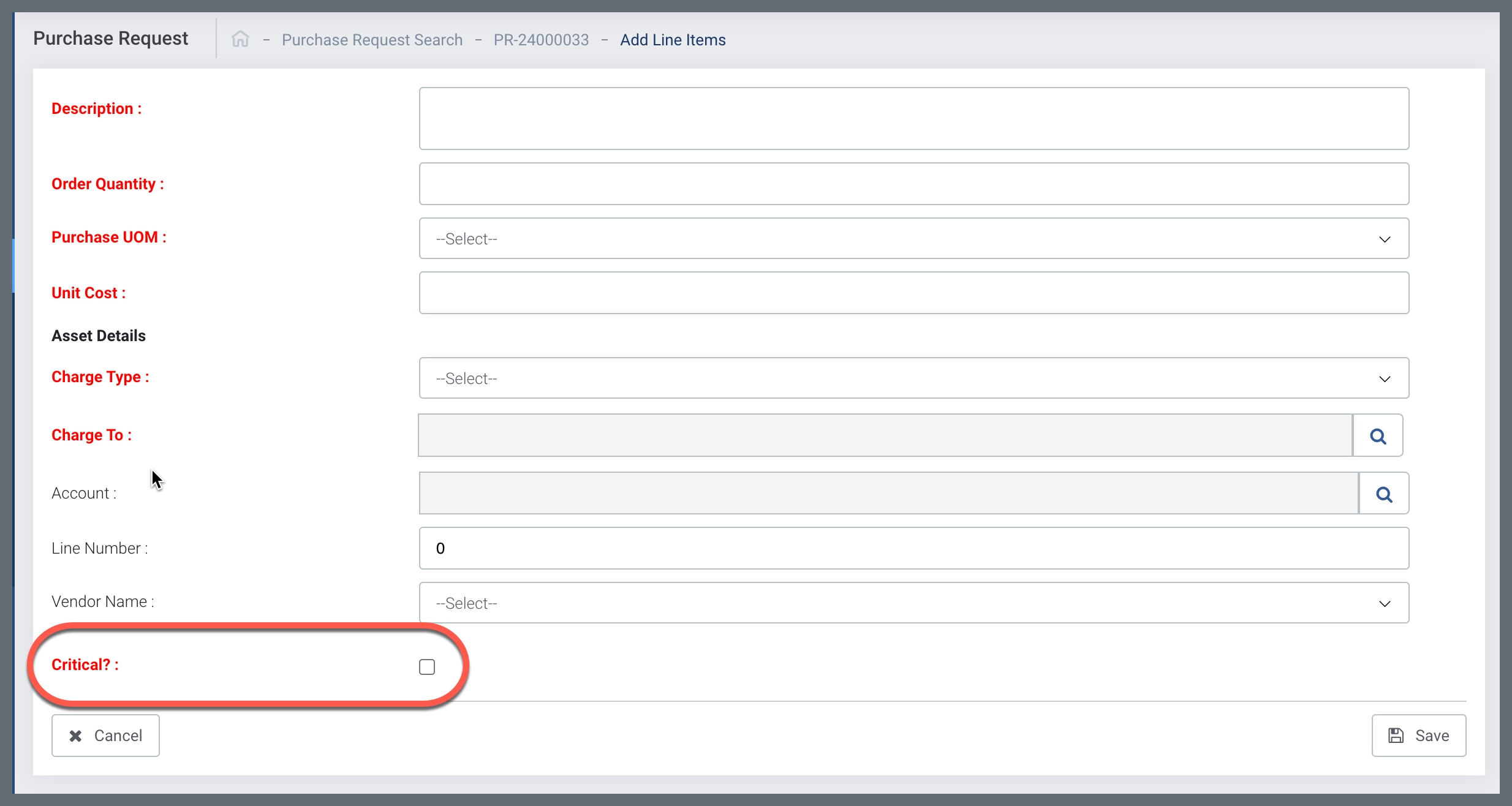Tick the Critical? checkbox
This screenshot has width=1512, height=806.
427,666
